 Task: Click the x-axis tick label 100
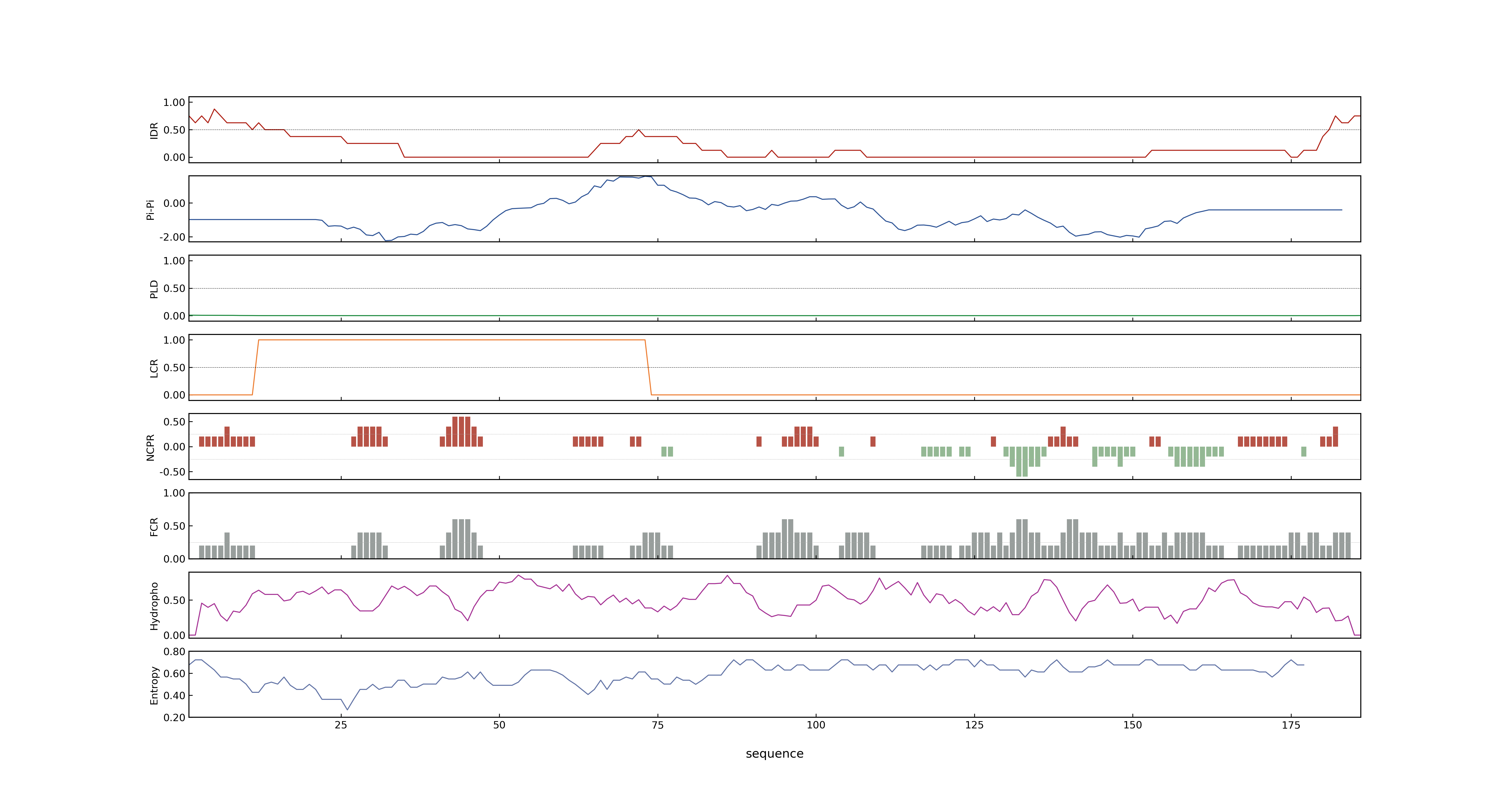[x=816, y=725]
